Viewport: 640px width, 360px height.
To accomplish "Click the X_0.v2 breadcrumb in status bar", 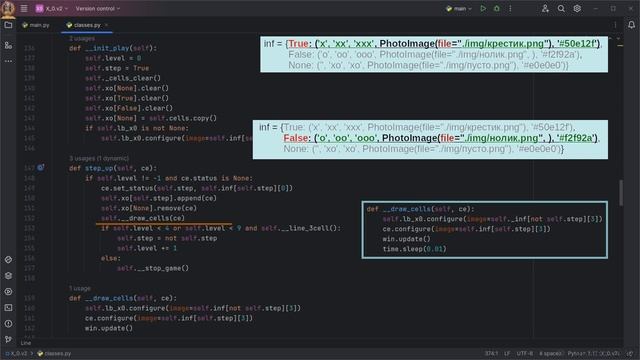I will coord(16,353).
